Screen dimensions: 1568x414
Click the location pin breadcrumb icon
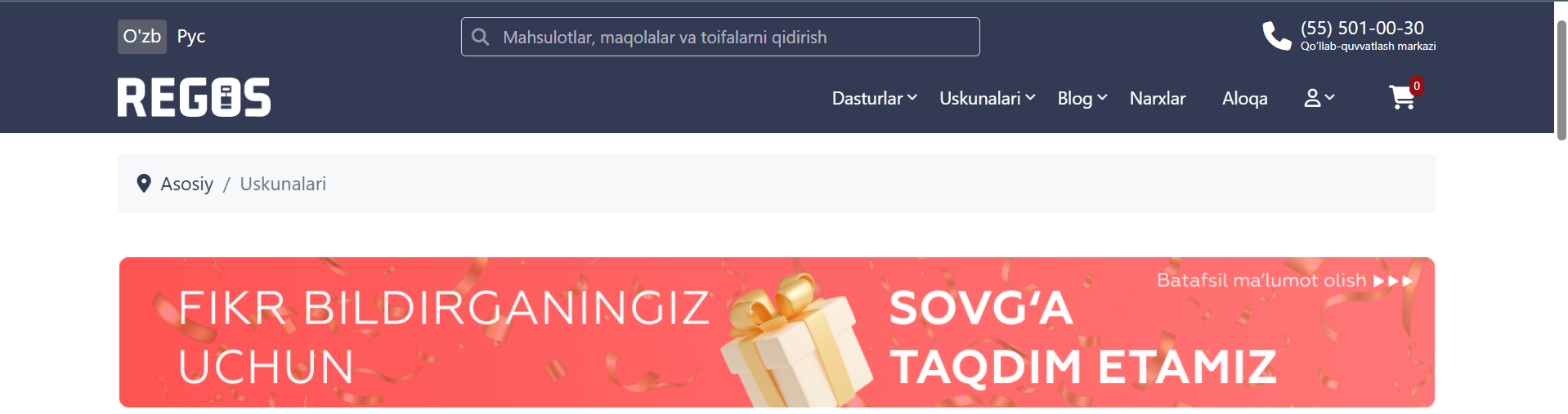144,184
